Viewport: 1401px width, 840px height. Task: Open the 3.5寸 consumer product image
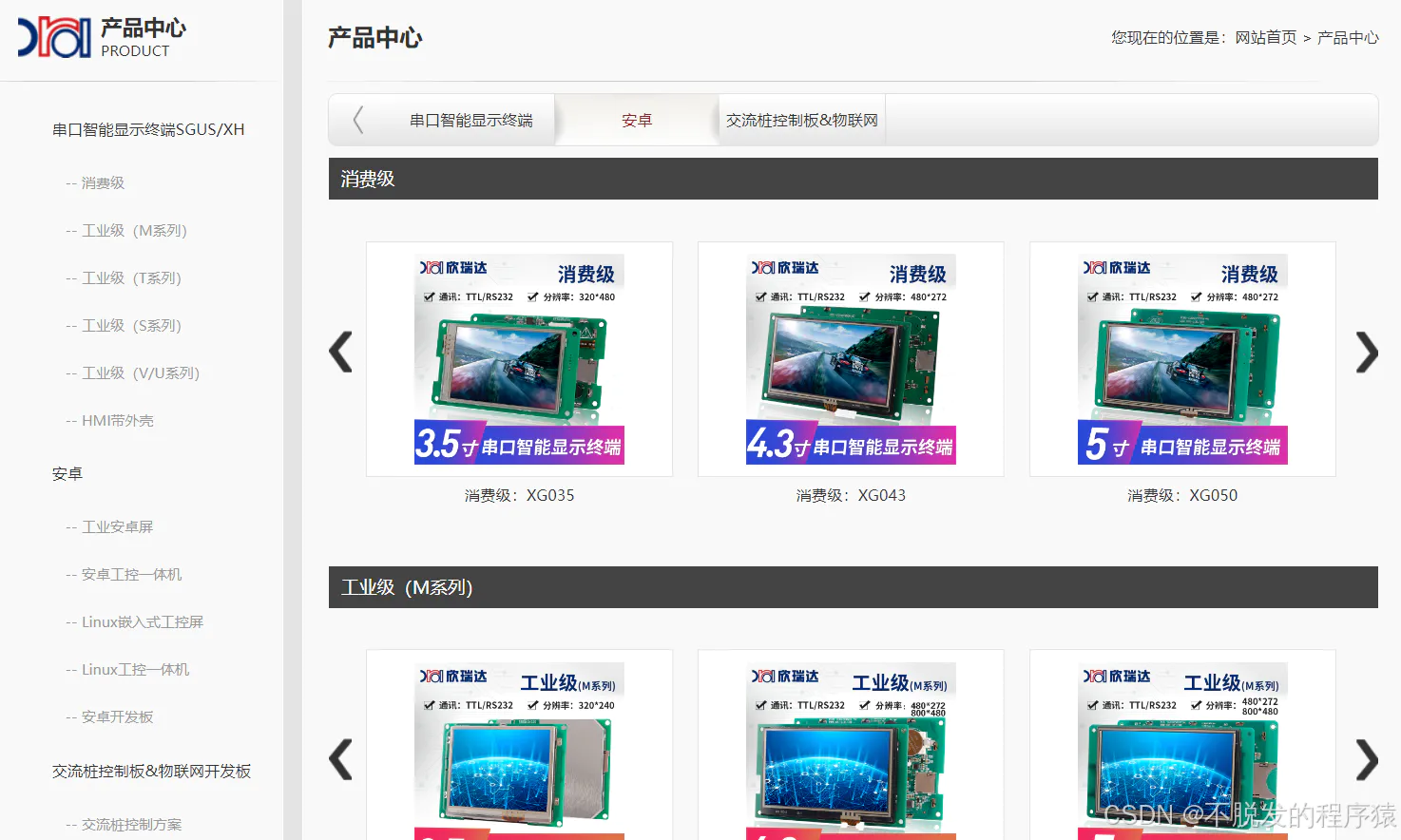(519, 359)
